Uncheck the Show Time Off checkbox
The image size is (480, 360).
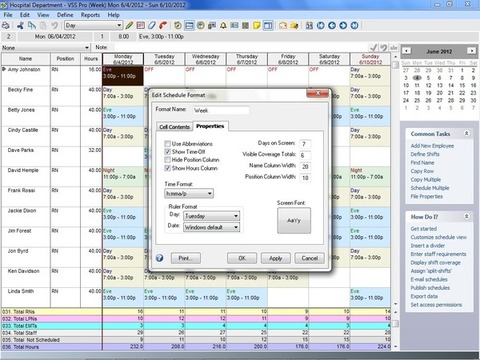tap(167, 152)
